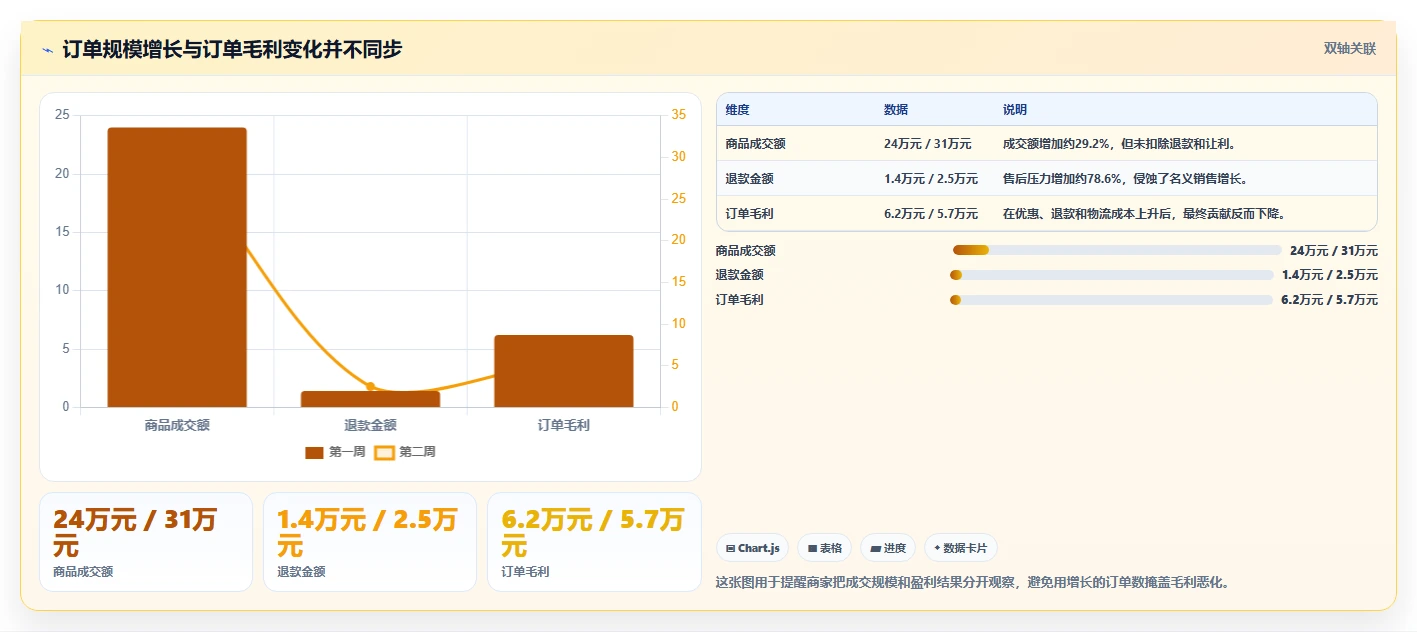Click description starting 售后压力增加约78.6%

point(1126,179)
